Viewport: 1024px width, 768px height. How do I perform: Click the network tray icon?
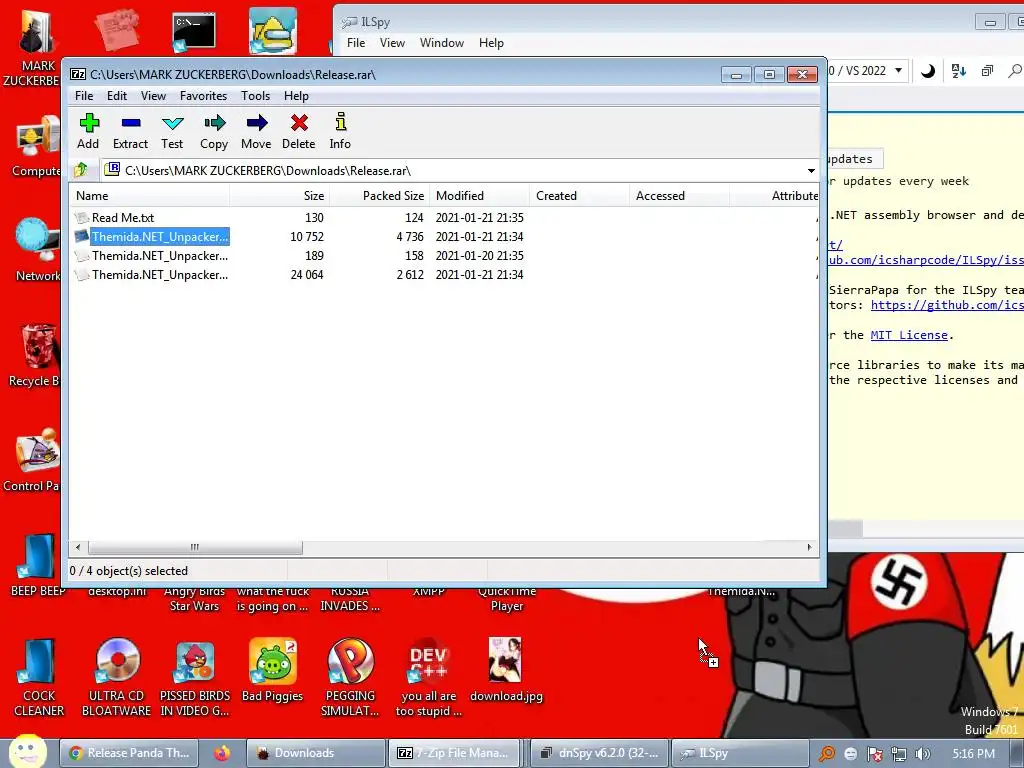click(x=898, y=754)
